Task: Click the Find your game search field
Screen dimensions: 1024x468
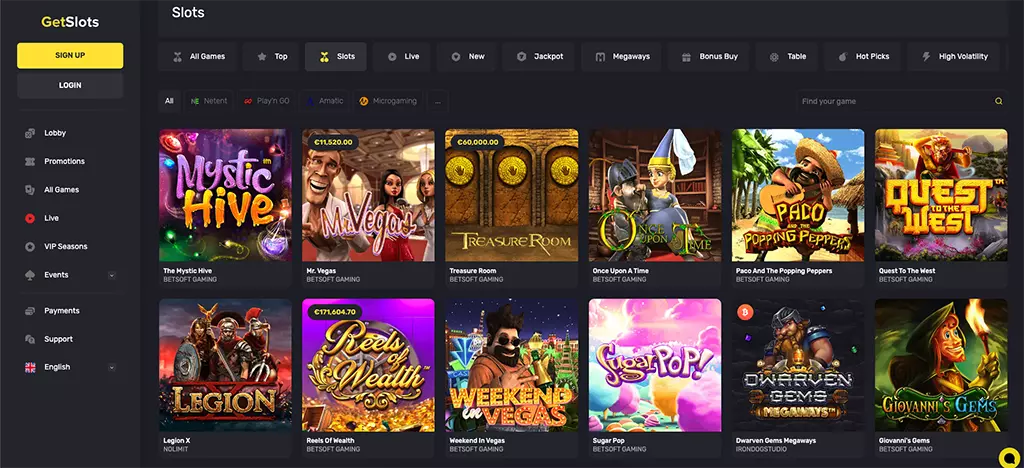Action: 902,101
